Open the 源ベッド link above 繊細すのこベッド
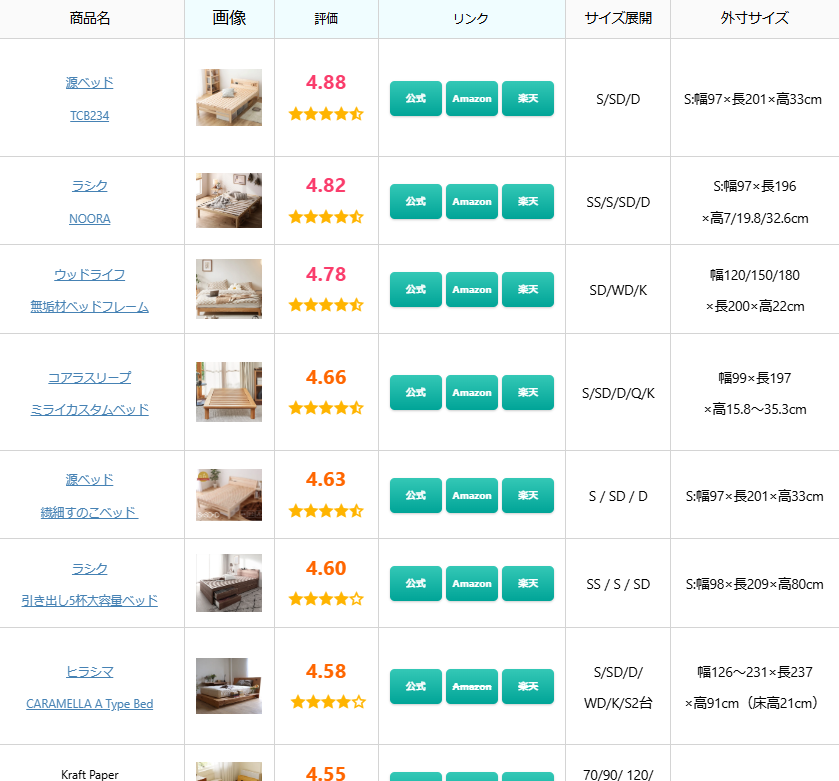The height and width of the screenshot is (781, 839). click(x=89, y=480)
